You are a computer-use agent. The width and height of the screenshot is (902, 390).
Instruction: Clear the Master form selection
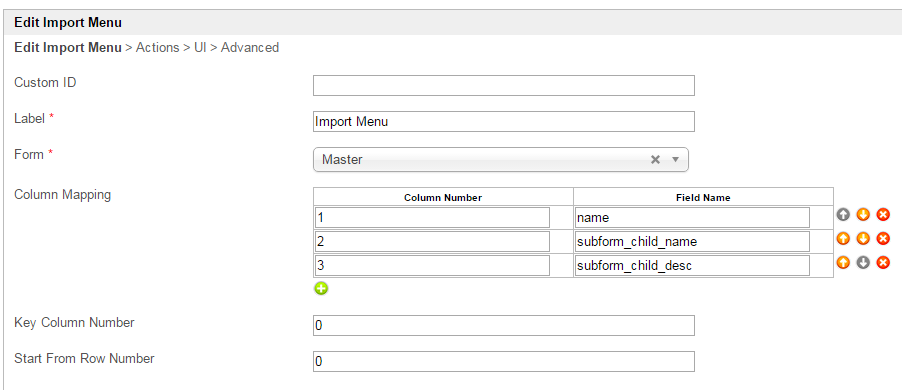pyautogui.click(x=655, y=160)
